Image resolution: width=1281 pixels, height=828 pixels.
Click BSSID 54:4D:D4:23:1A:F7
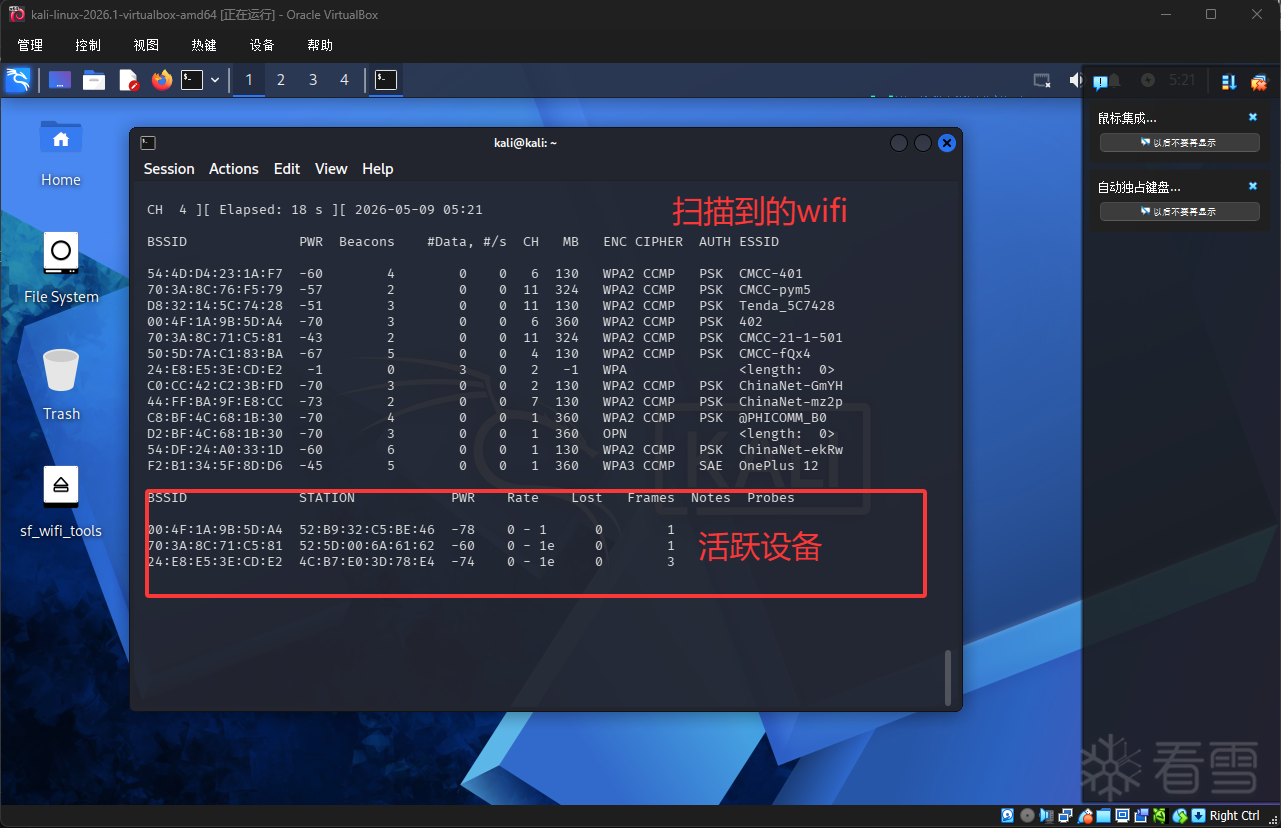(x=215, y=274)
